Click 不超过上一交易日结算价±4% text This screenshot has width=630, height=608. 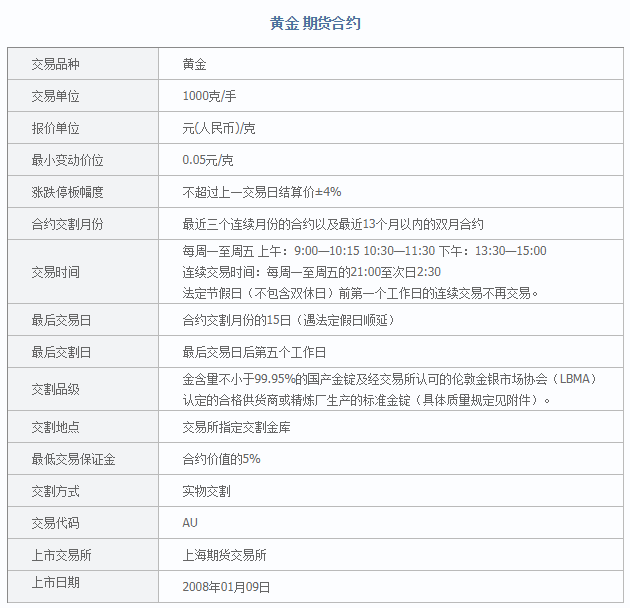point(262,192)
